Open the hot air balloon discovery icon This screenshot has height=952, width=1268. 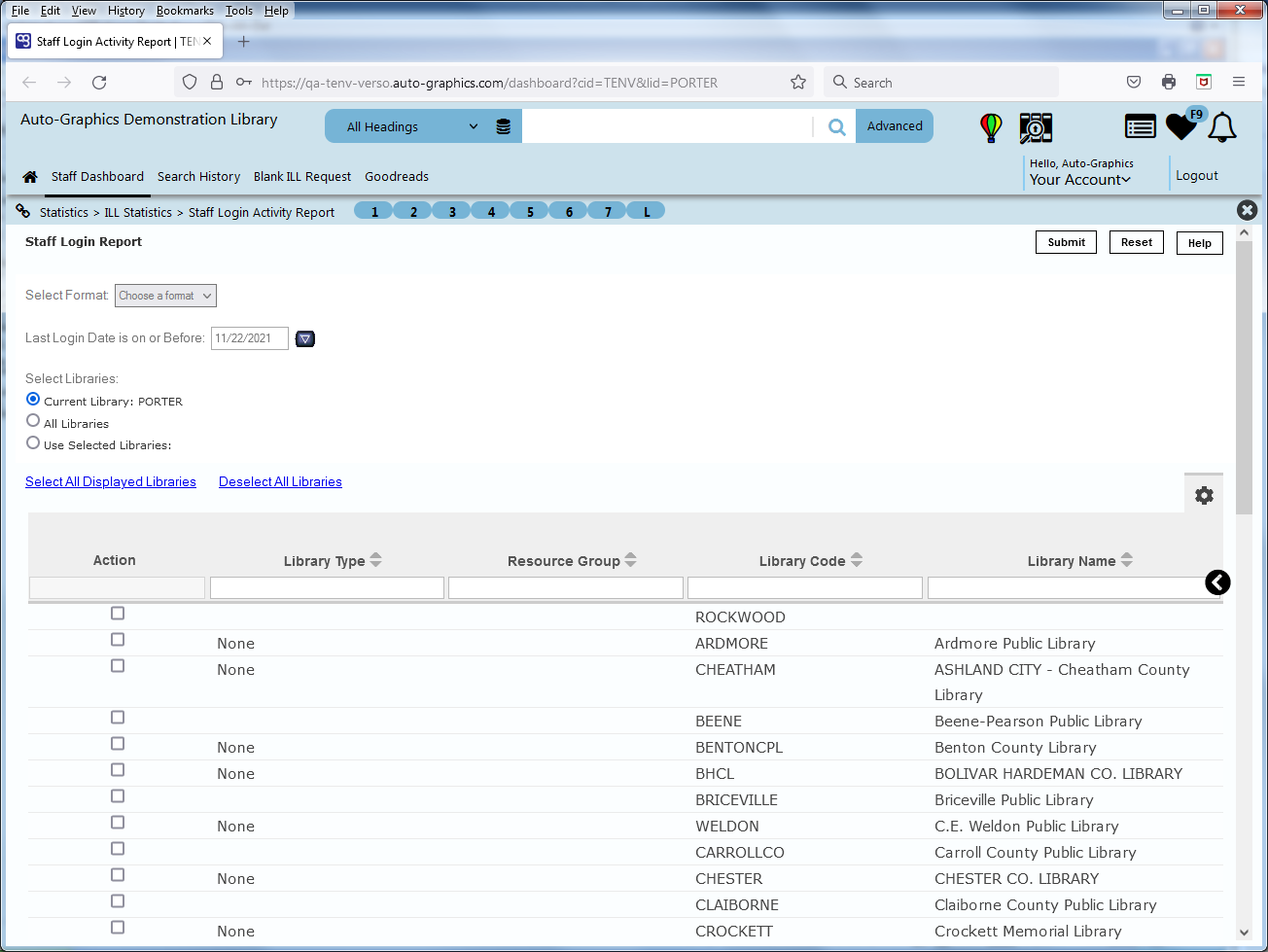pos(991,127)
